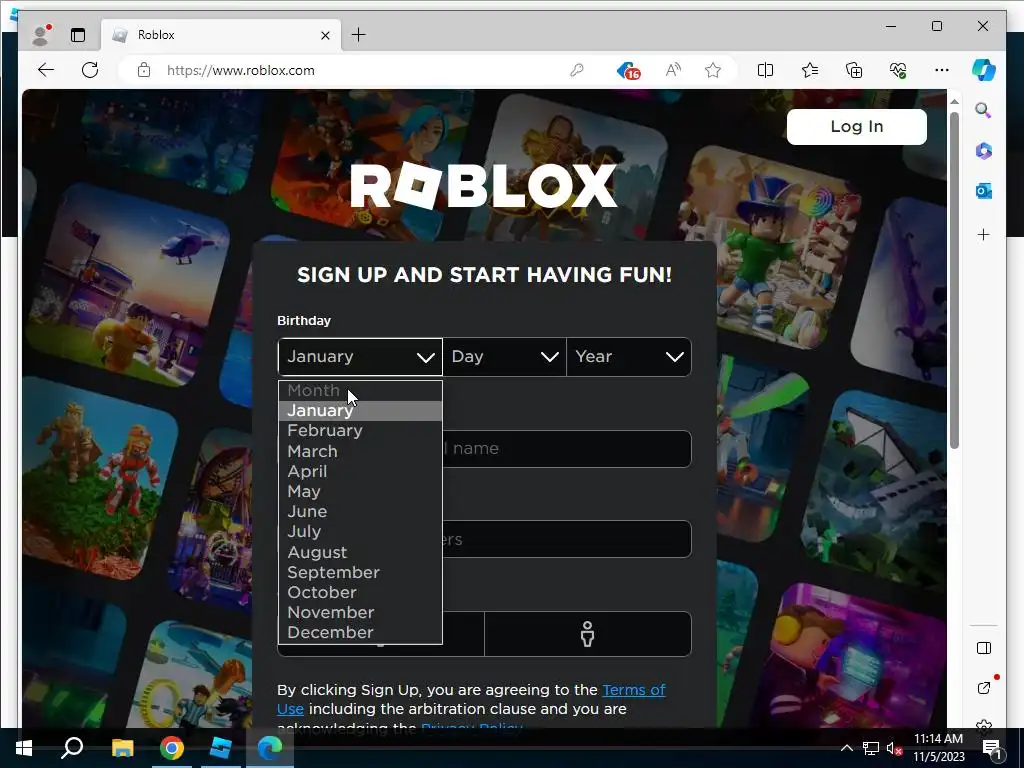
Task: Choose May from the list
Action: (x=360, y=492)
